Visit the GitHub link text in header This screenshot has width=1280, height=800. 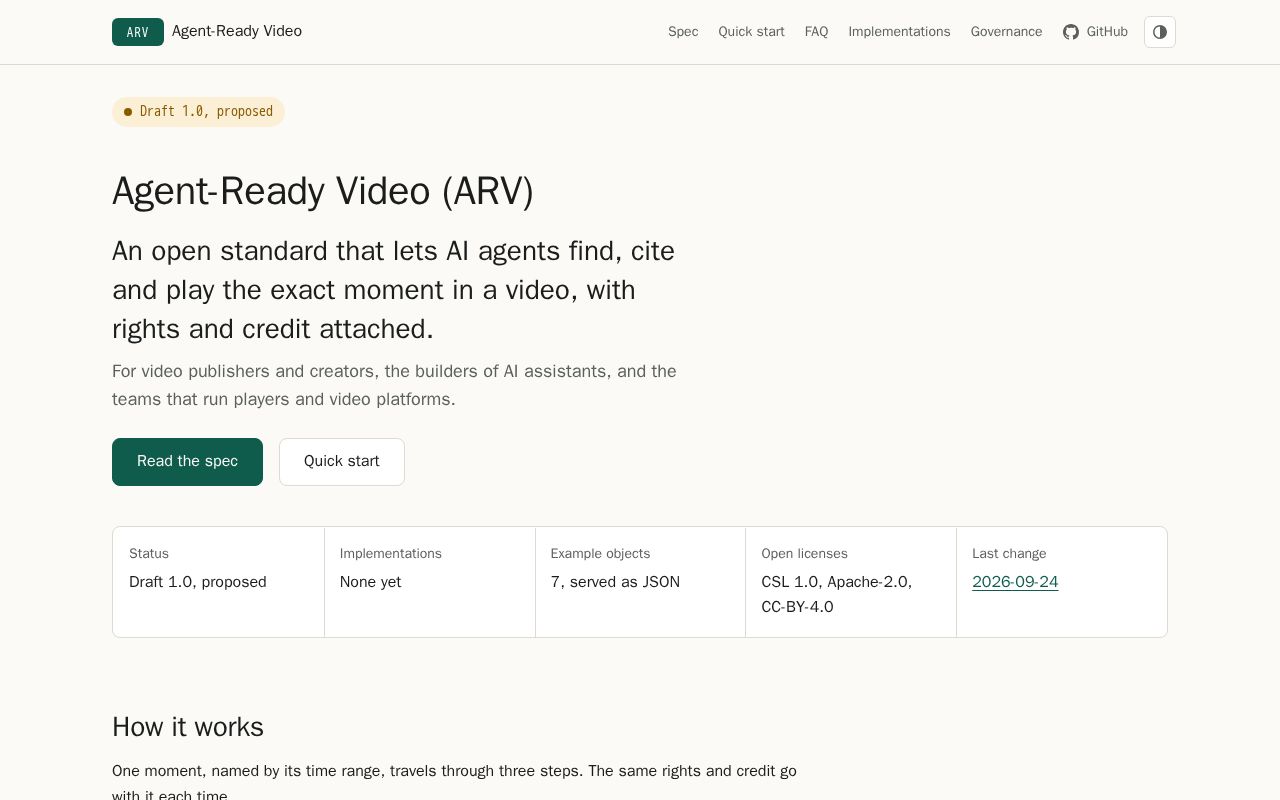1107,32
